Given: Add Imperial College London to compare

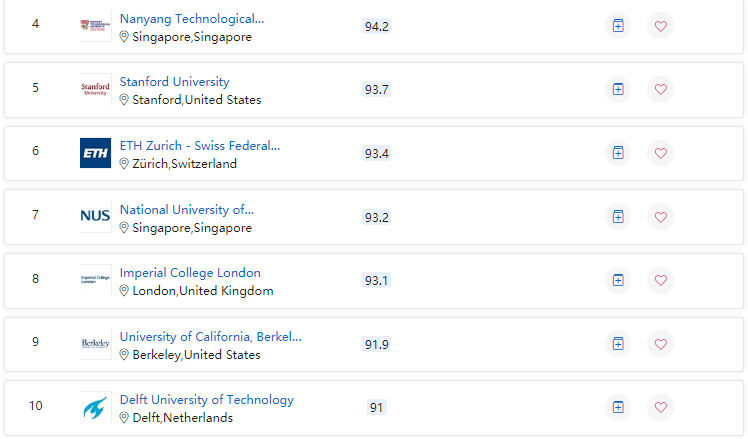Looking at the screenshot, I should (618, 280).
